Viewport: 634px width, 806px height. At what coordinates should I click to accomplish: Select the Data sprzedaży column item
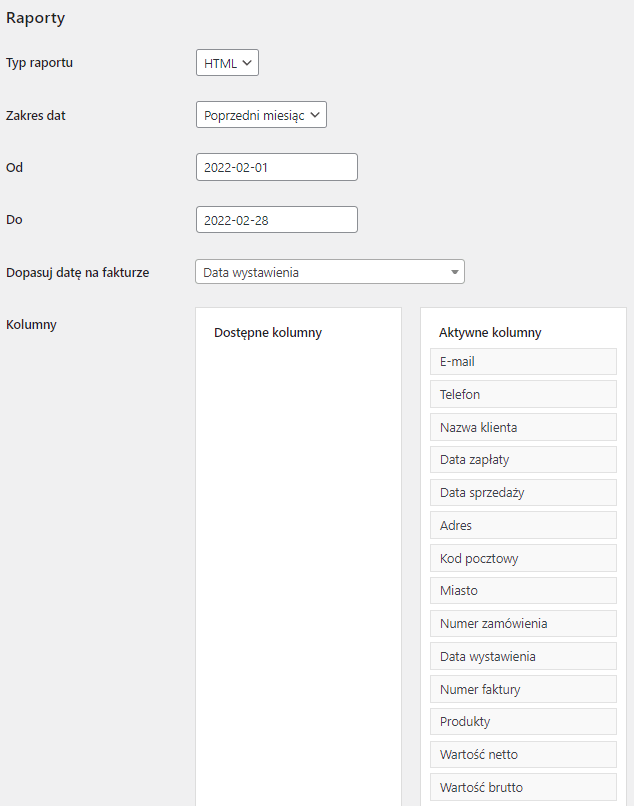tap(523, 492)
